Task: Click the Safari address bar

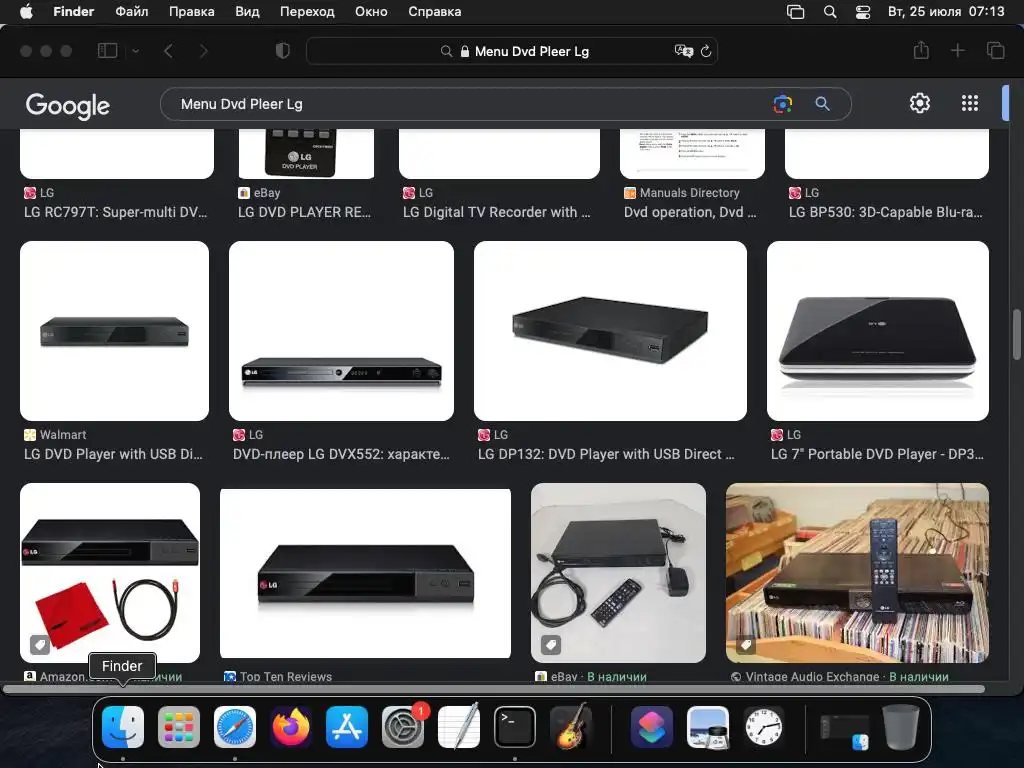Action: (x=512, y=51)
